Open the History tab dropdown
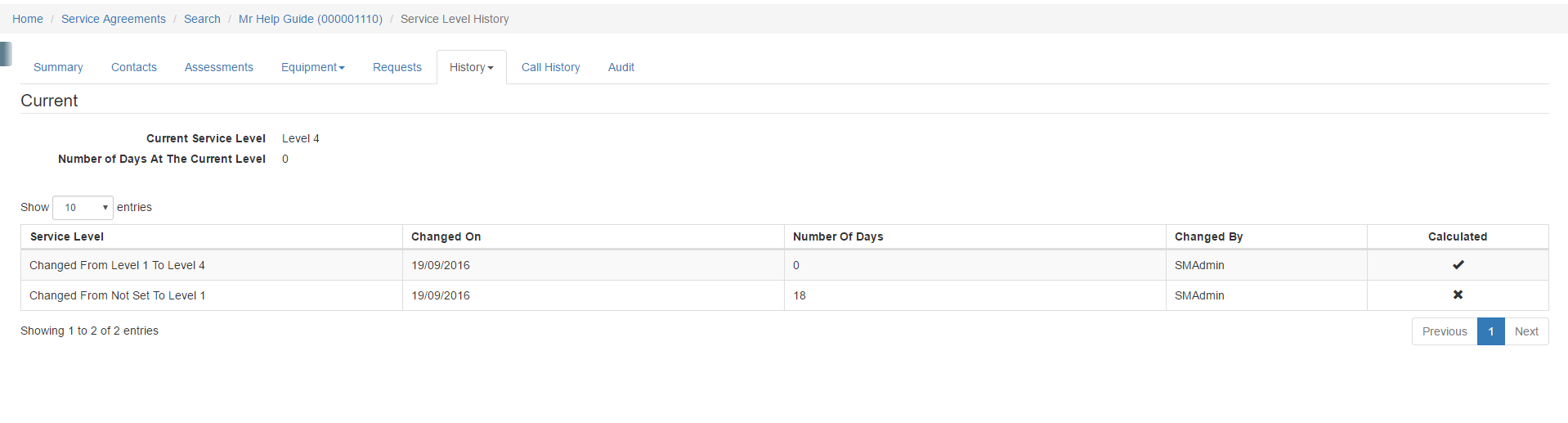Screen dimensions: 1568x423 point(471,67)
